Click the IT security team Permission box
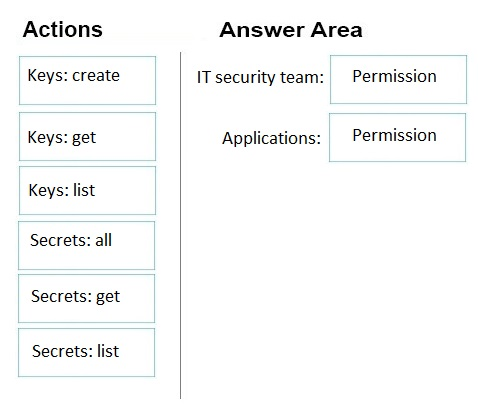Screen dimensions: 478x408 [398, 79]
